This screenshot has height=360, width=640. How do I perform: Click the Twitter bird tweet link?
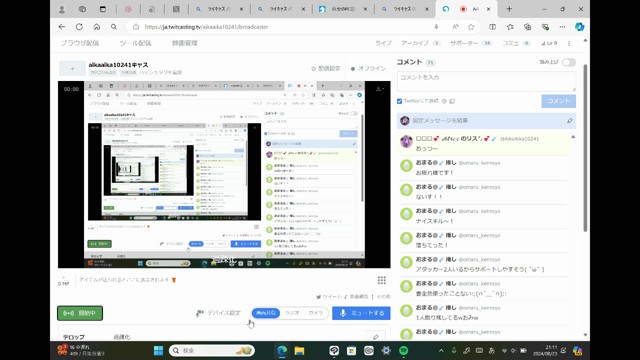click(329, 297)
